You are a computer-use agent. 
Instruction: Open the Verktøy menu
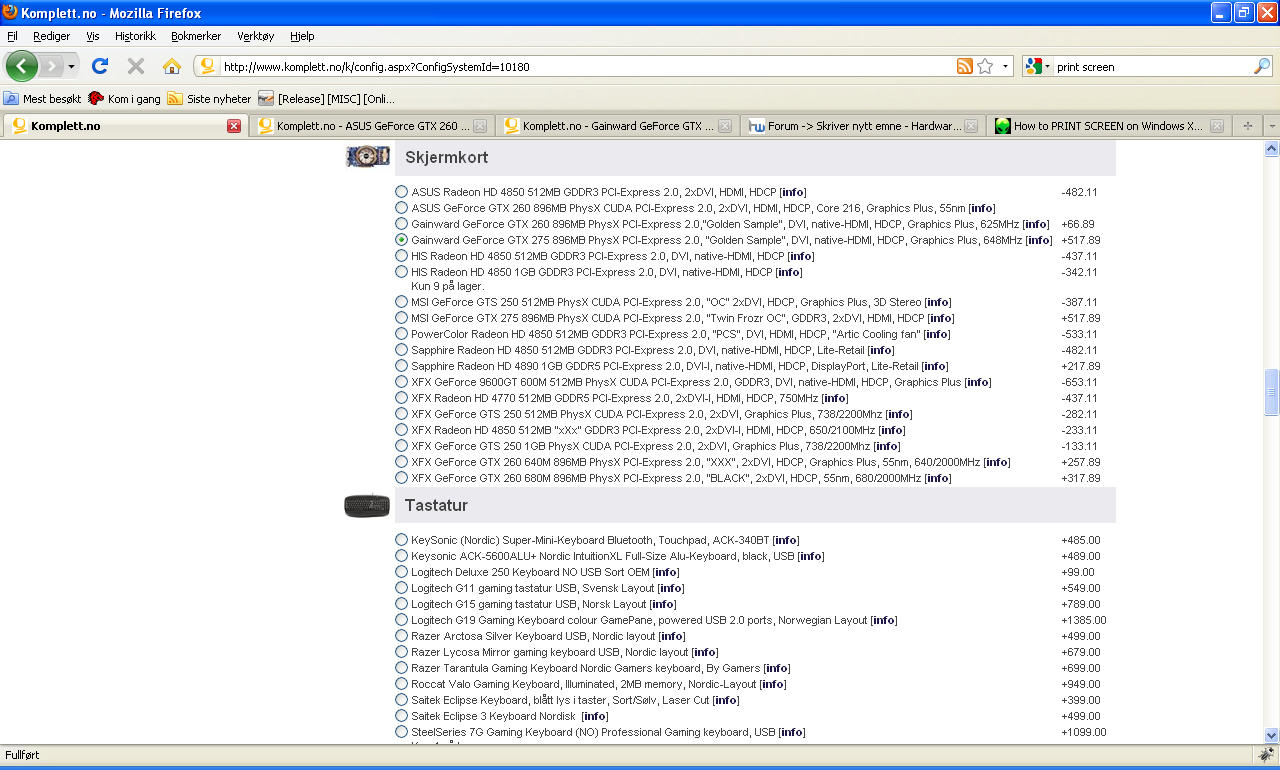256,36
